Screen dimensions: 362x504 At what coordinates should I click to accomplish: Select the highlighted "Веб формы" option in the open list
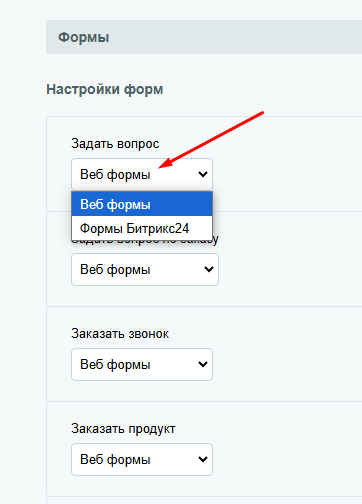coord(142,204)
